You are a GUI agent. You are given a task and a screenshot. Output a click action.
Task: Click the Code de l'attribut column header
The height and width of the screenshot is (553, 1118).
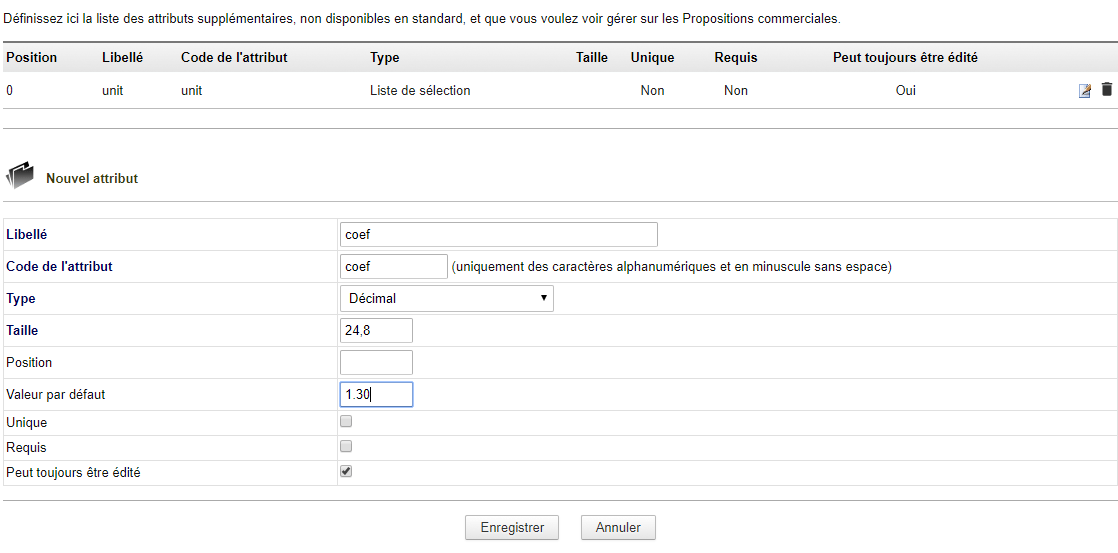[x=235, y=58]
